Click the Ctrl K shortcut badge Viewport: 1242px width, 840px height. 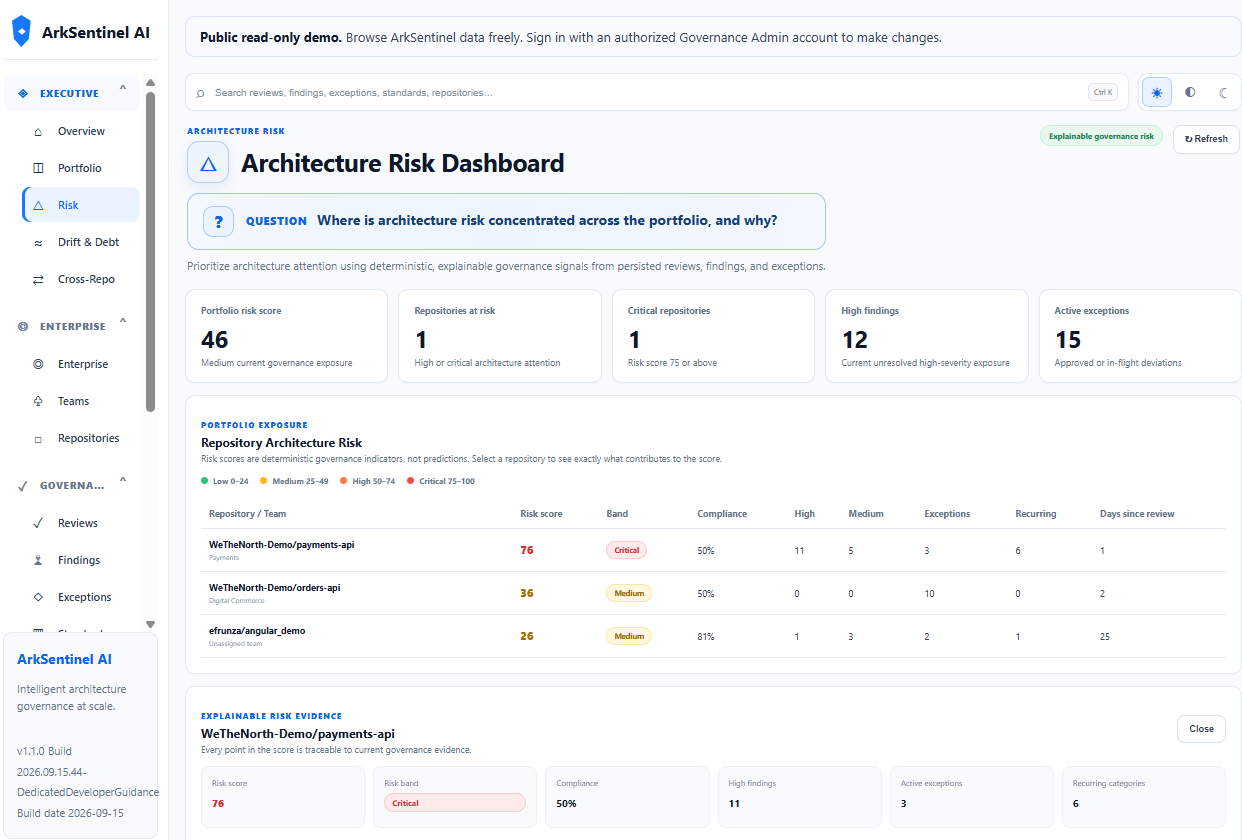[1103, 92]
